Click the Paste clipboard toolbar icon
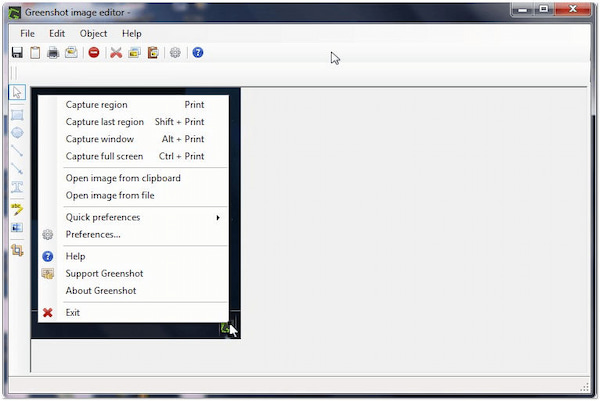This screenshot has height=401, width=600. 153,52
